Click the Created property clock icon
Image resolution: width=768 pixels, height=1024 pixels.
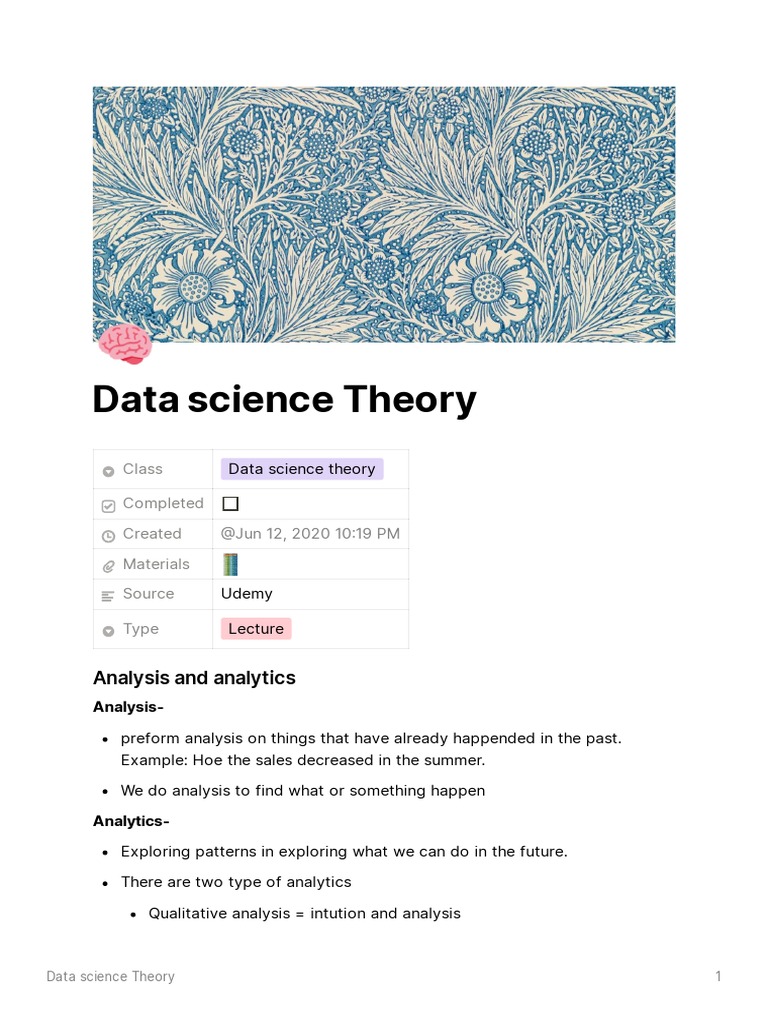tap(108, 535)
